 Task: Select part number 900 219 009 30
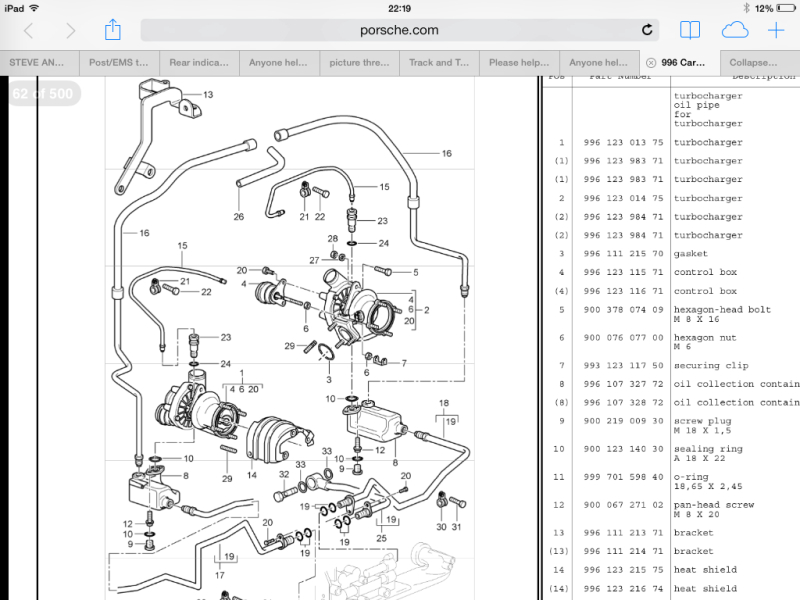[623, 421]
